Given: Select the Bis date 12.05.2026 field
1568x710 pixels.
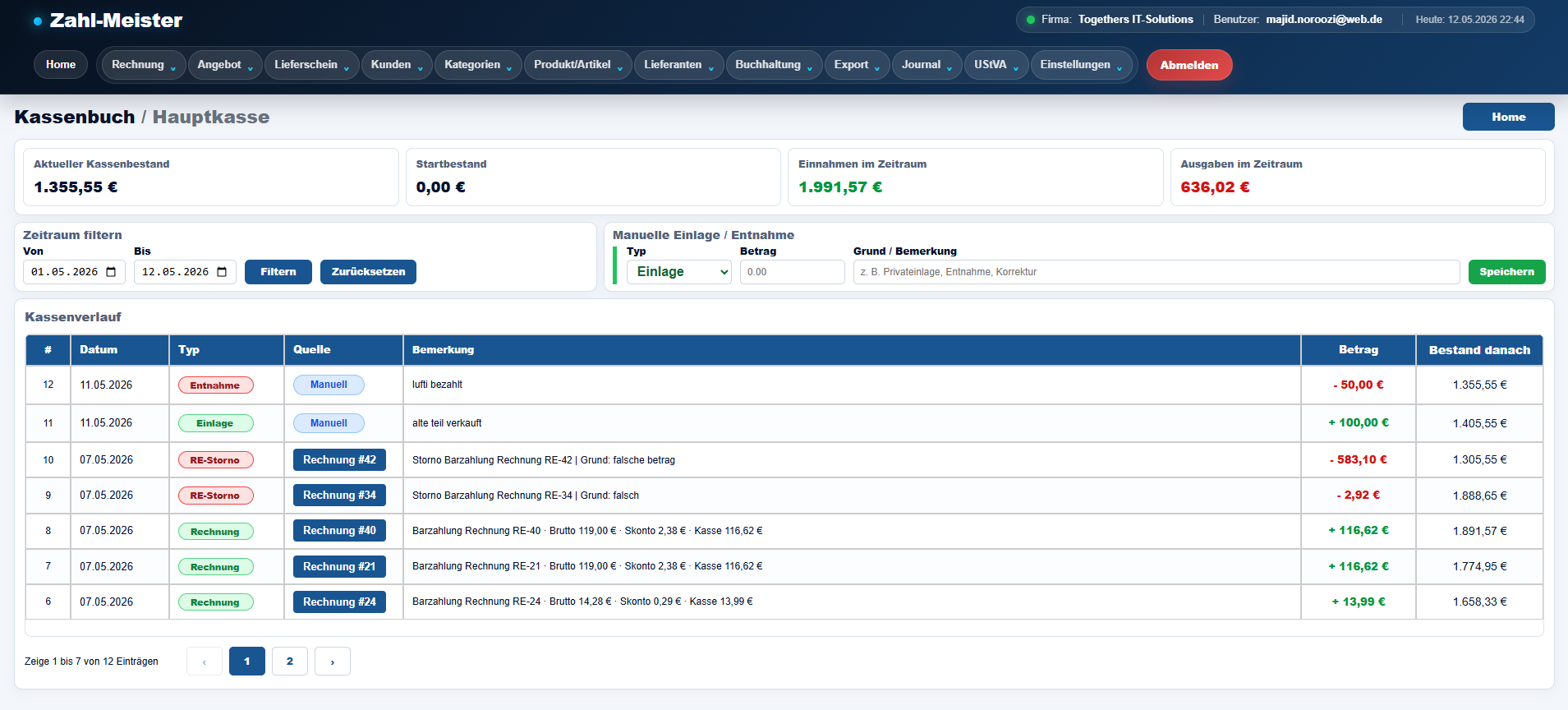Looking at the screenshot, I should [x=185, y=272].
